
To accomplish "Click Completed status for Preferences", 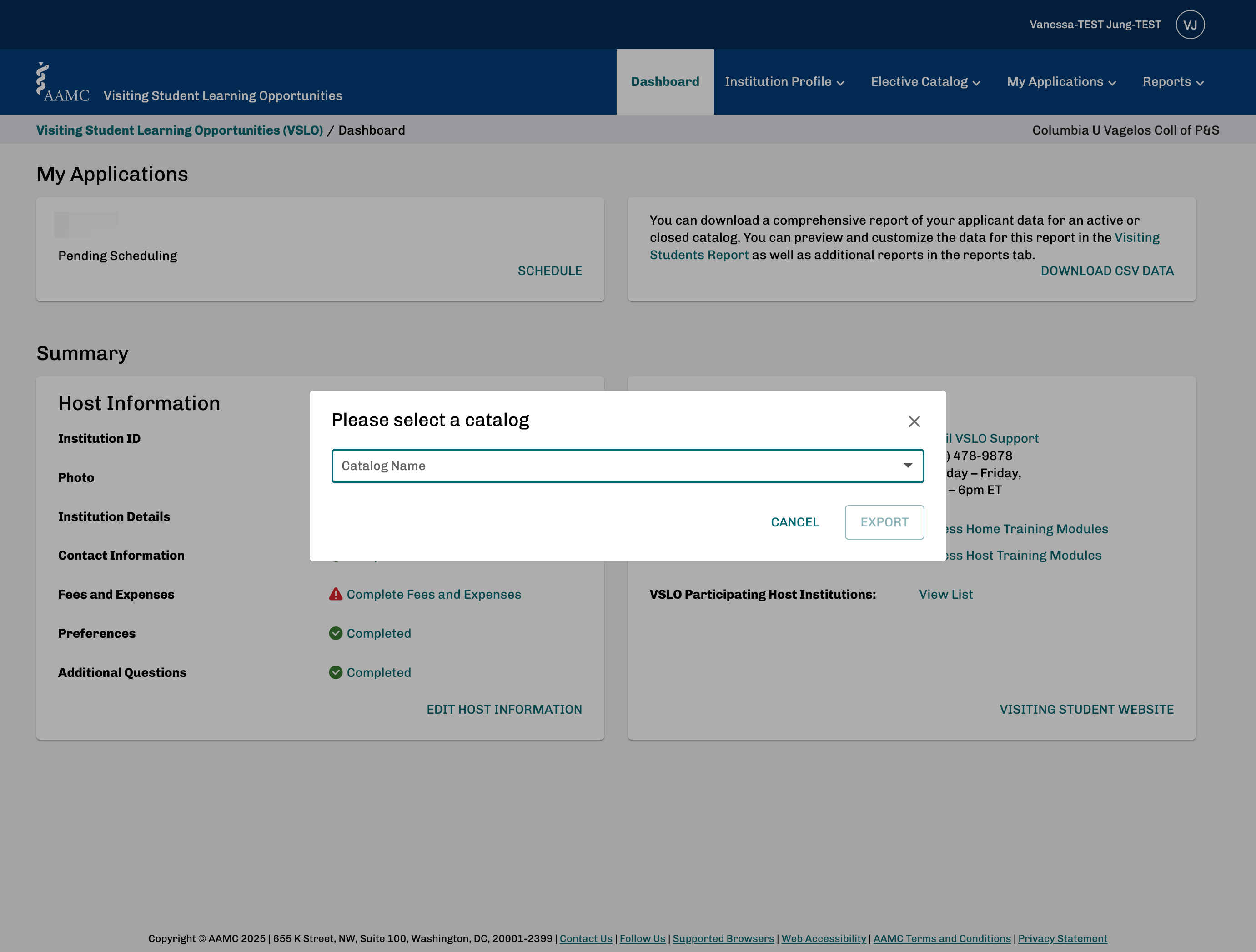I will coord(379,634).
